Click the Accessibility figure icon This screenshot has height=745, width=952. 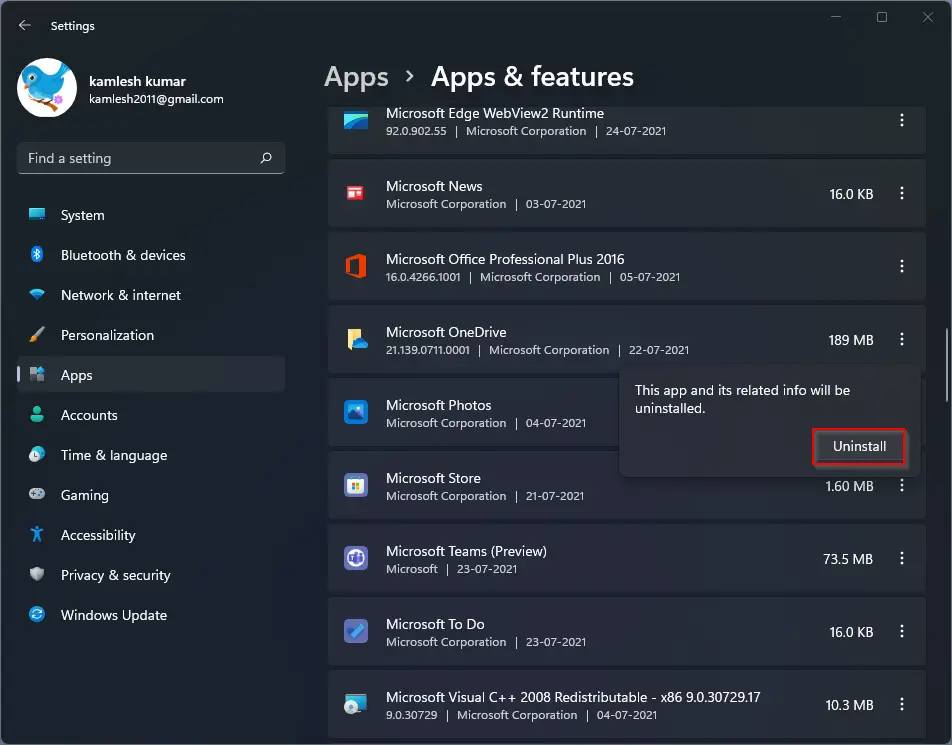click(37, 534)
